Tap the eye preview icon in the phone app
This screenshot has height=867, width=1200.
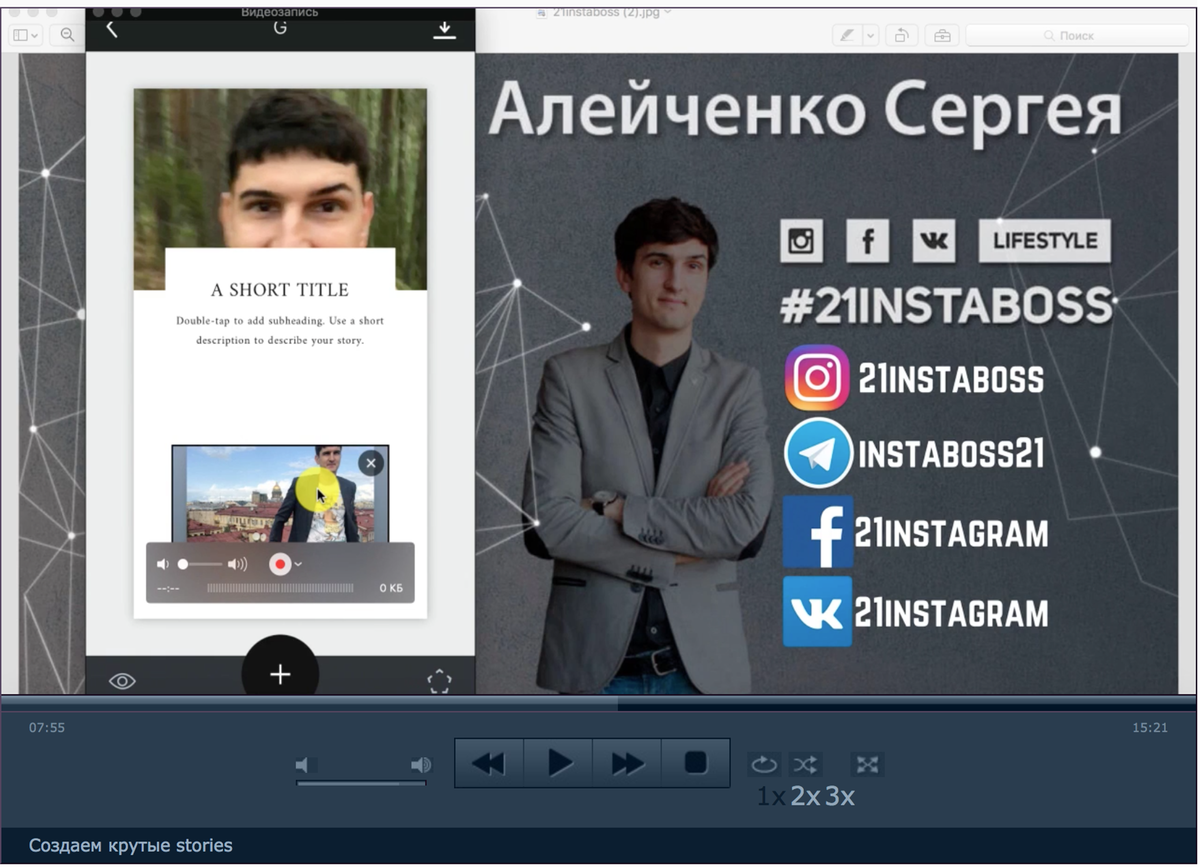pos(122,681)
